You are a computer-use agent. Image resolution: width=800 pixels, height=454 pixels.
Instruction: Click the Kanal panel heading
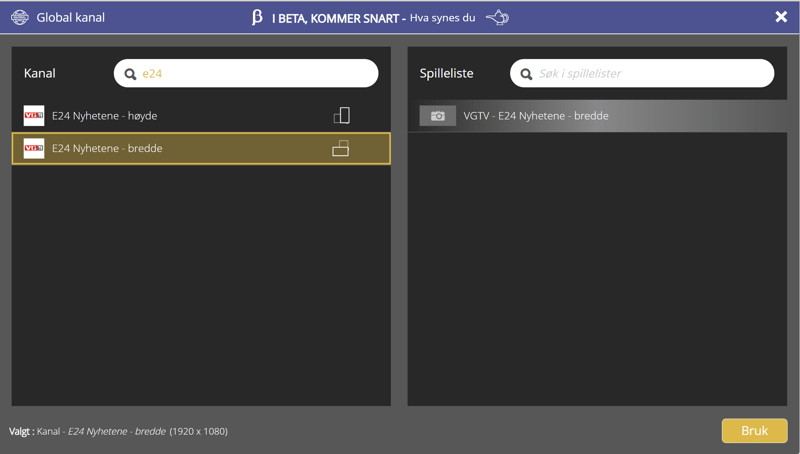point(40,73)
